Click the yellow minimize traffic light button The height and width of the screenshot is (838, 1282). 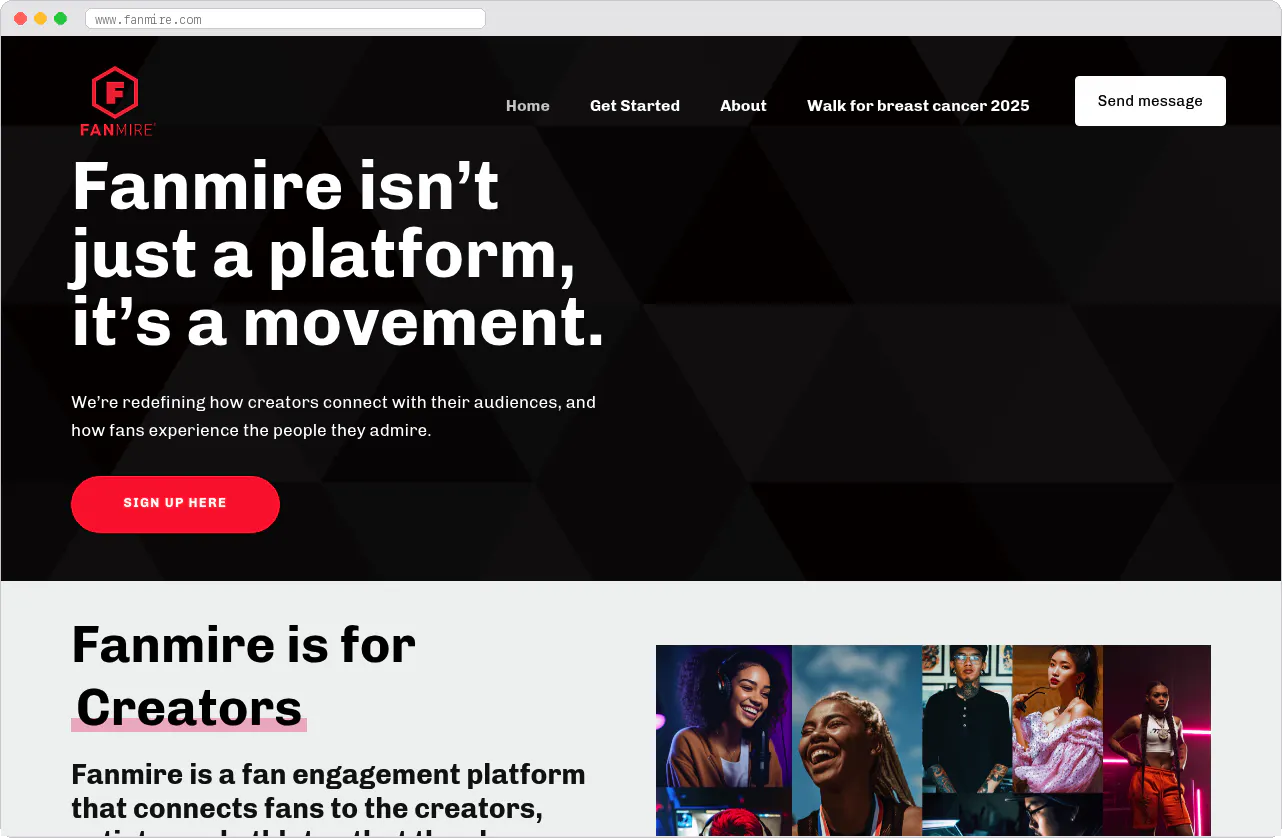pyautogui.click(x=40, y=18)
